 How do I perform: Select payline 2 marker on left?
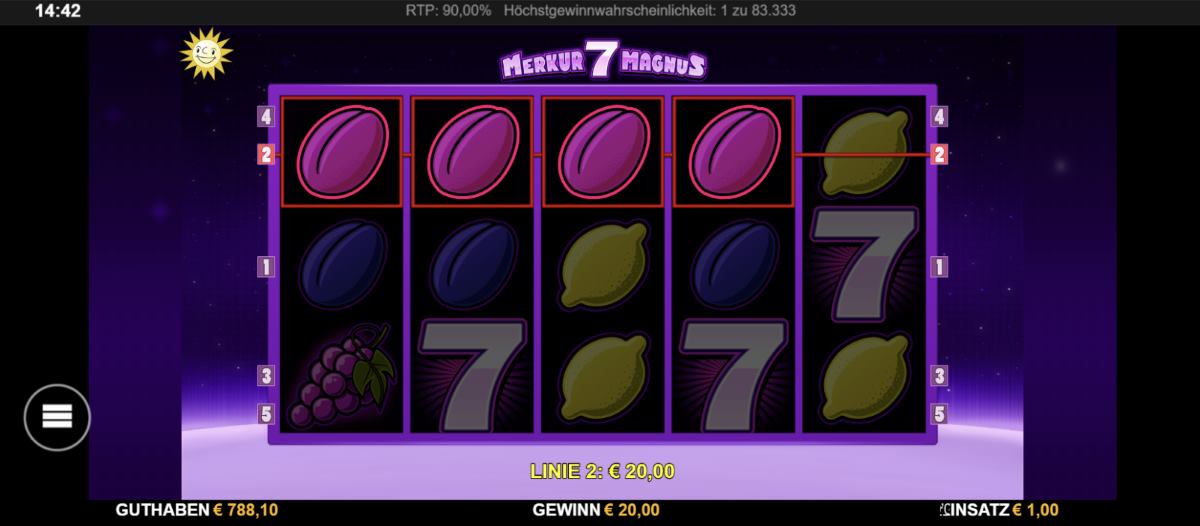tap(266, 155)
